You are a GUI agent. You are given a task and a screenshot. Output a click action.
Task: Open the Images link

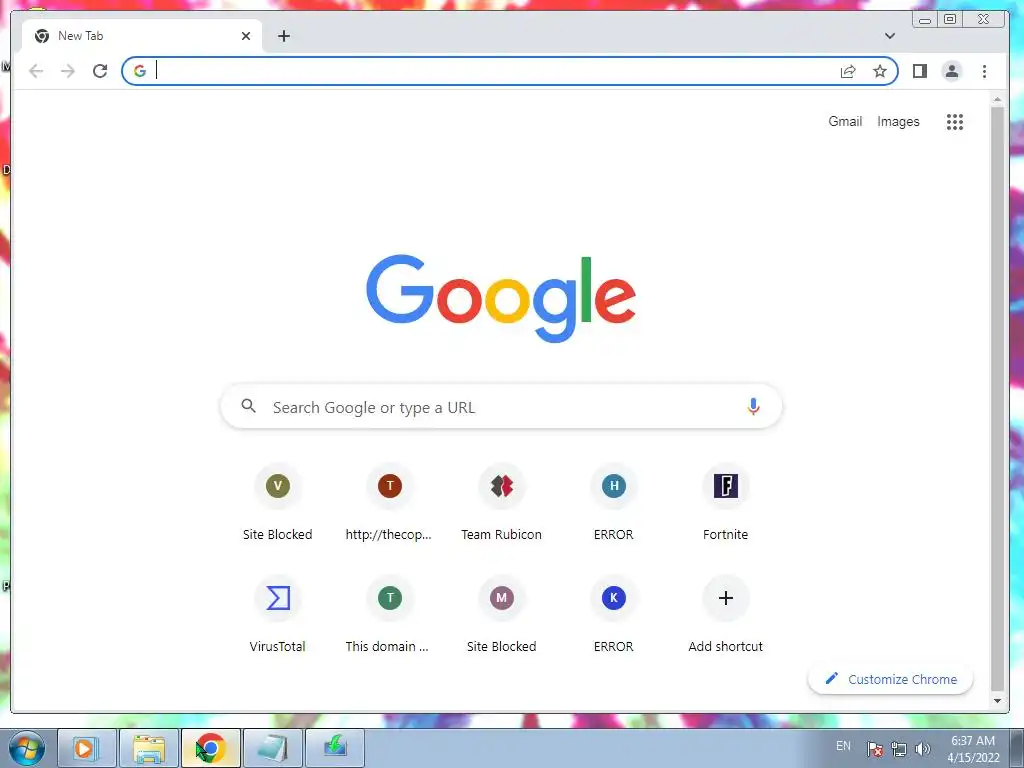coord(898,121)
